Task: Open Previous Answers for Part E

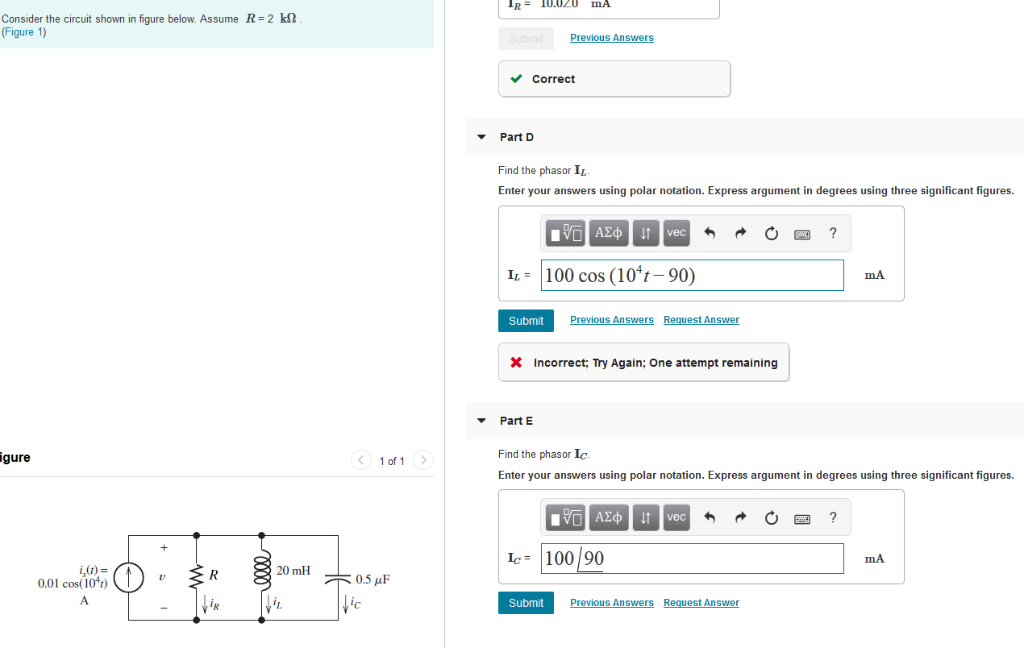Action: (611, 602)
